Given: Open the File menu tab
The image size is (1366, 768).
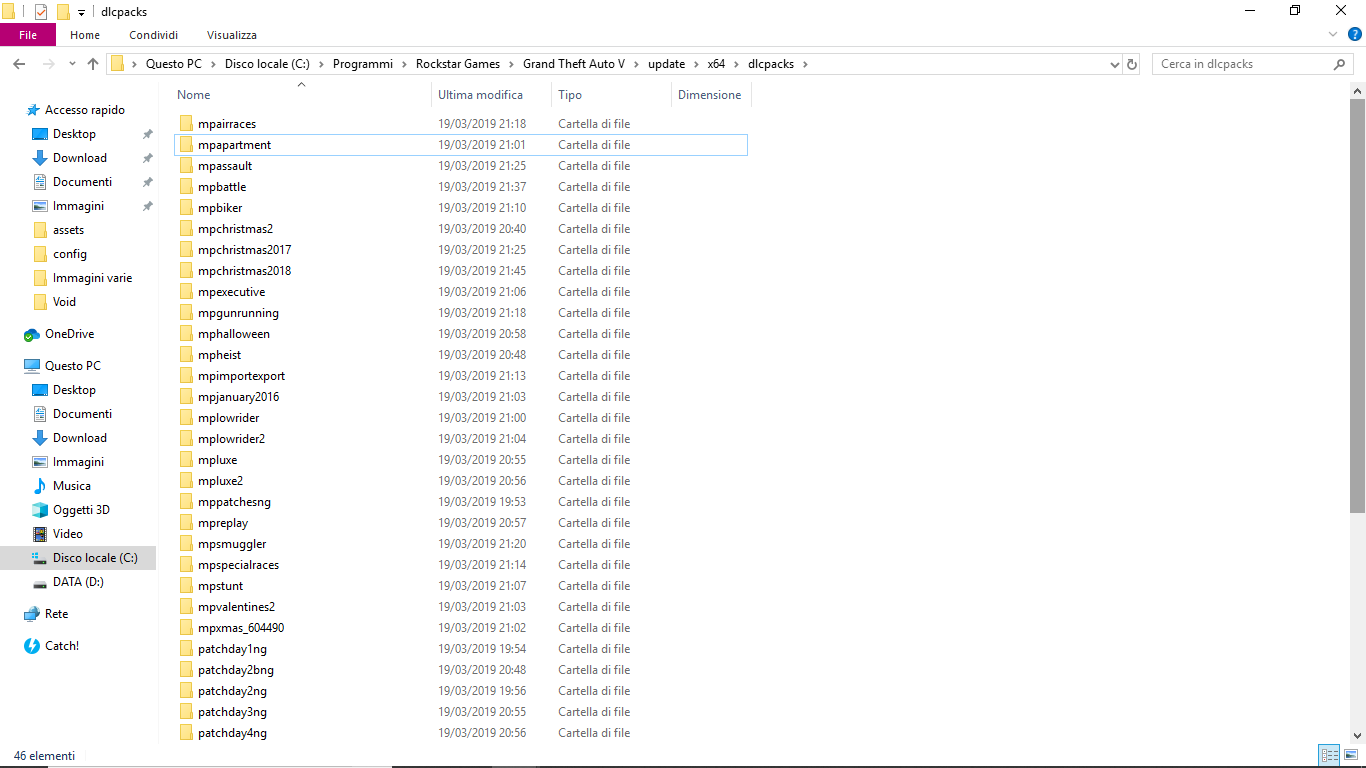Looking at the screenshot, I should click(28, 35).
